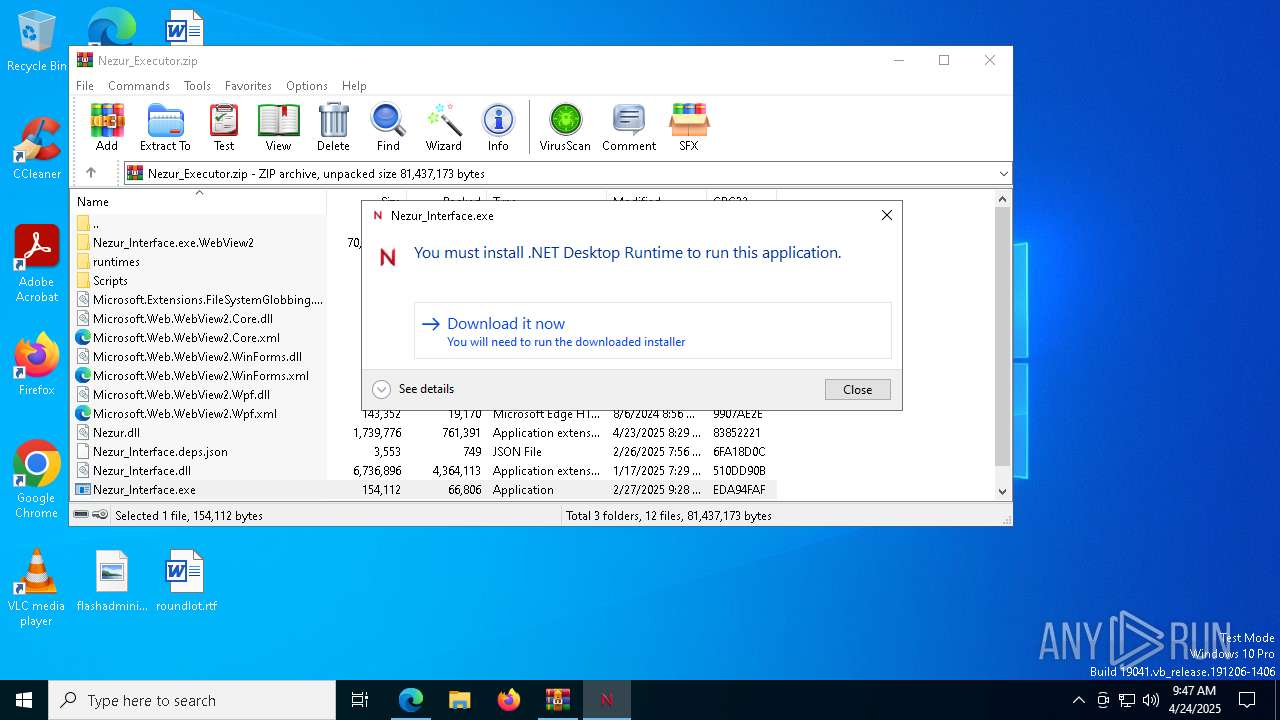
Task: Click Nezur_Interface taskbar button
Action: coord(607,700)
